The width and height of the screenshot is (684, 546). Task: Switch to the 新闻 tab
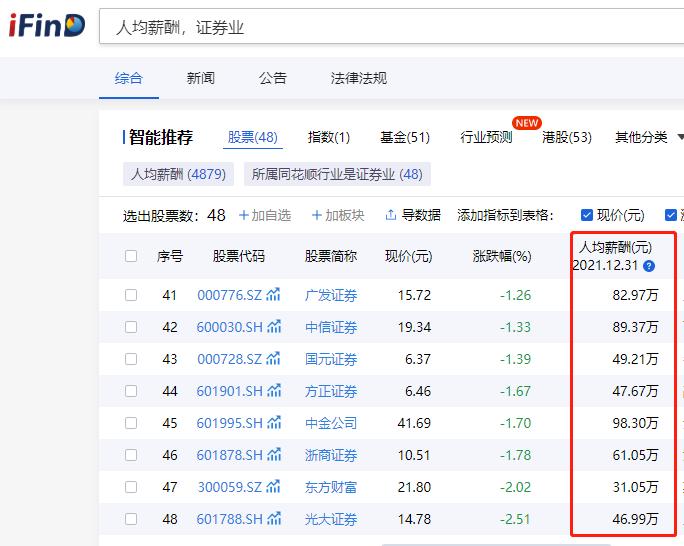(201, 78)
